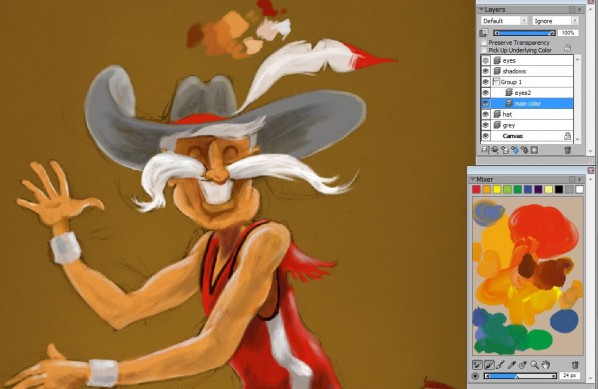Image resolution: width=598 pixels, height=389 pixels.
Task: Click the layer opacity percentage field
Action: coord(568,33)
